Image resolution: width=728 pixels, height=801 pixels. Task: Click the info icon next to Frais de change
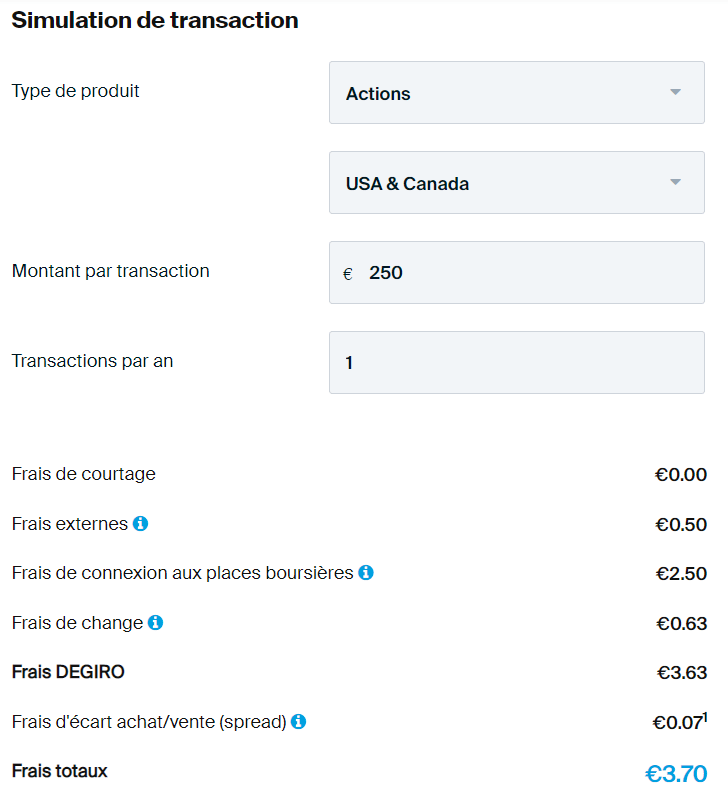pos(155,622)
